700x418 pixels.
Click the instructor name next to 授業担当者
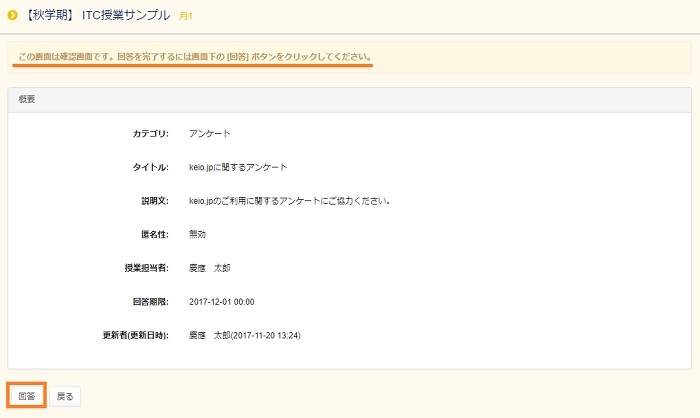(x=210, y=268)
